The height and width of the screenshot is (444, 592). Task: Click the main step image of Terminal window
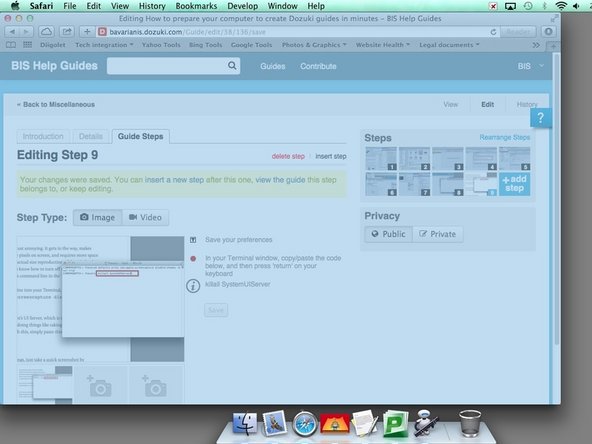(100, 299)
